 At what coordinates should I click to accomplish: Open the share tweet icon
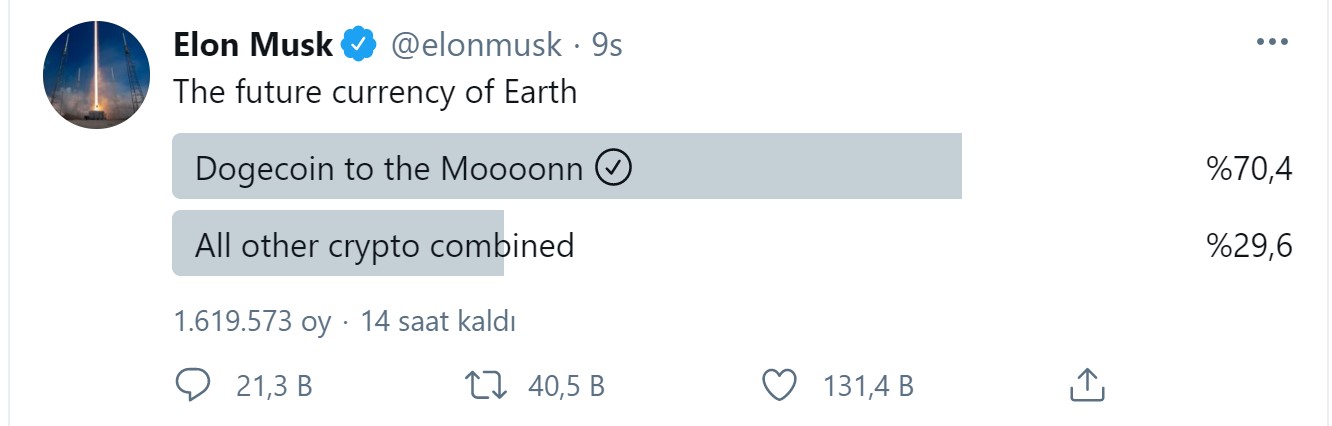point(1086,384)
